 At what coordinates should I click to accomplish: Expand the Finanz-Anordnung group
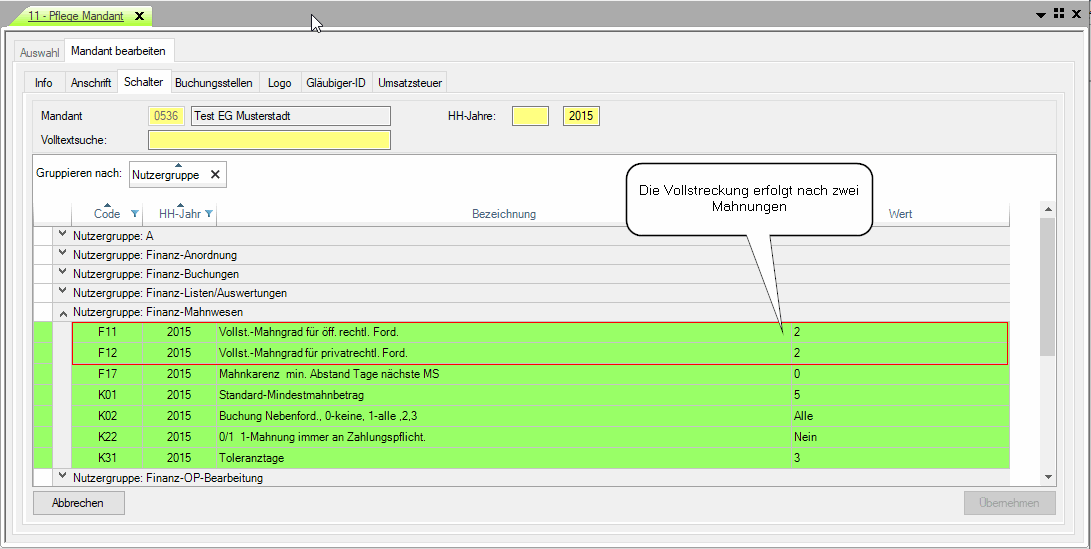[x=63, y=254]
